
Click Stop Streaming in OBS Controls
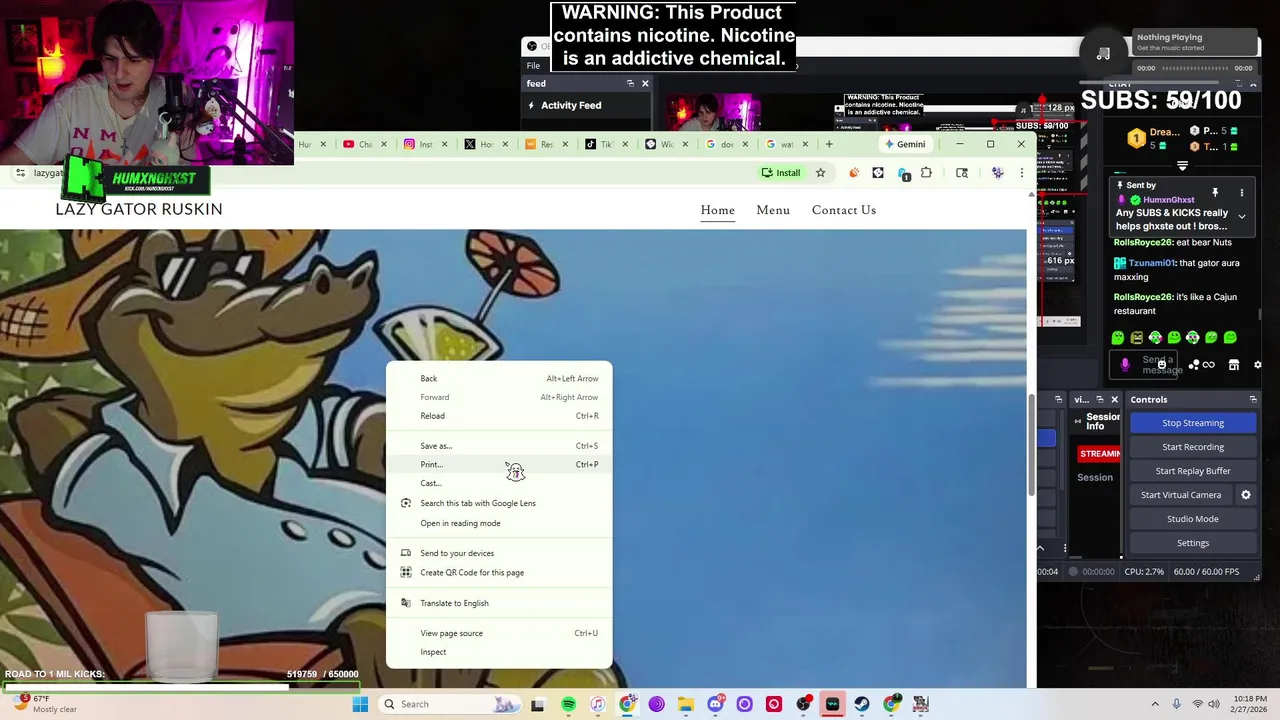1193,423
